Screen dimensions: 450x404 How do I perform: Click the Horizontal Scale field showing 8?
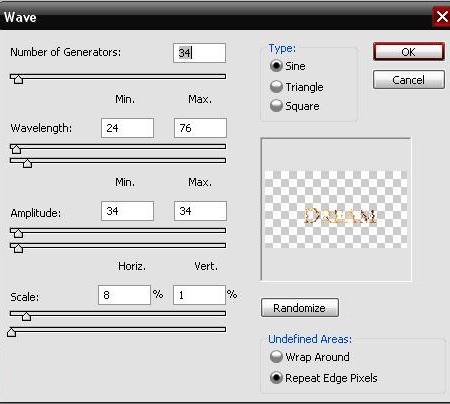pyautogui.click(x=124, y=295)
